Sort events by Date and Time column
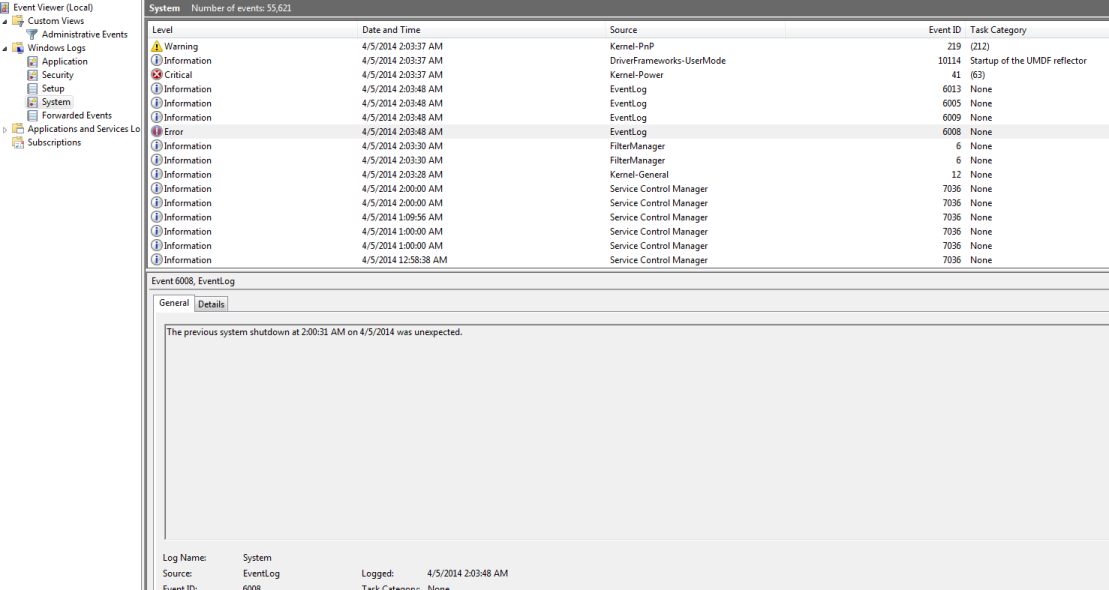The width and height of the screenshot is (1109, 590). 390,30
